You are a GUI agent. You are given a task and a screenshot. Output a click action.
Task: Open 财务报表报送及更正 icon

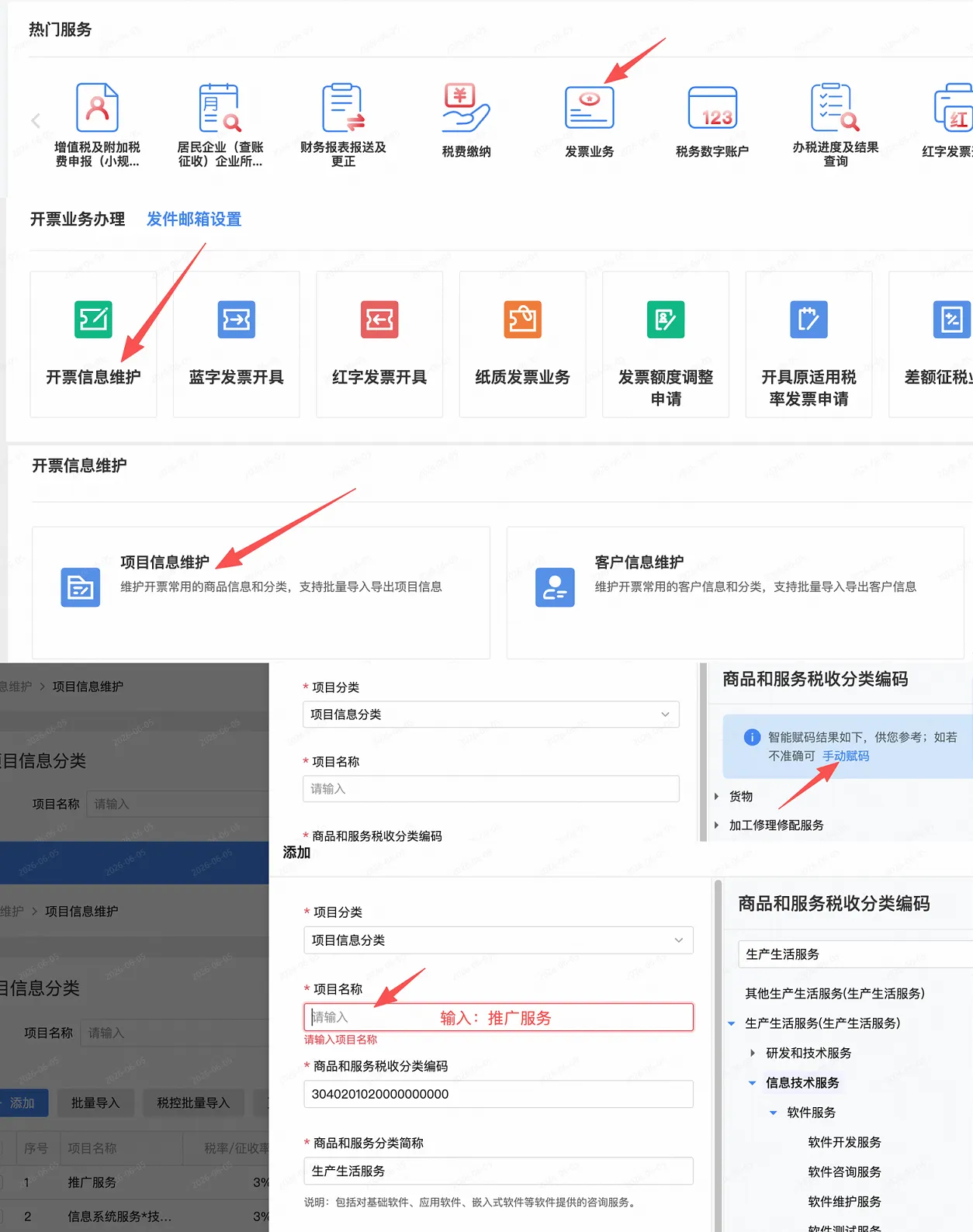click(343, 108)
